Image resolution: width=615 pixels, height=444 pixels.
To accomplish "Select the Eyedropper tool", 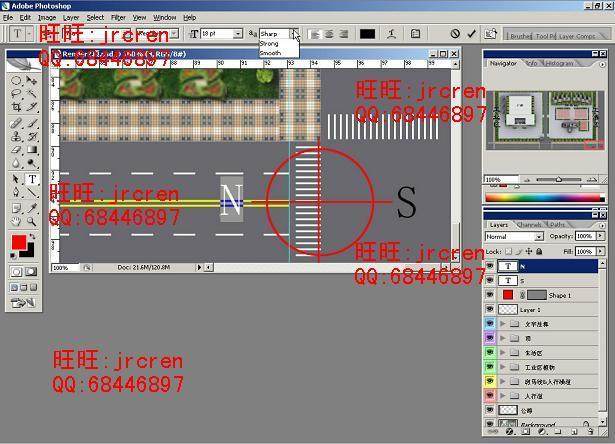I will [32, 208].
